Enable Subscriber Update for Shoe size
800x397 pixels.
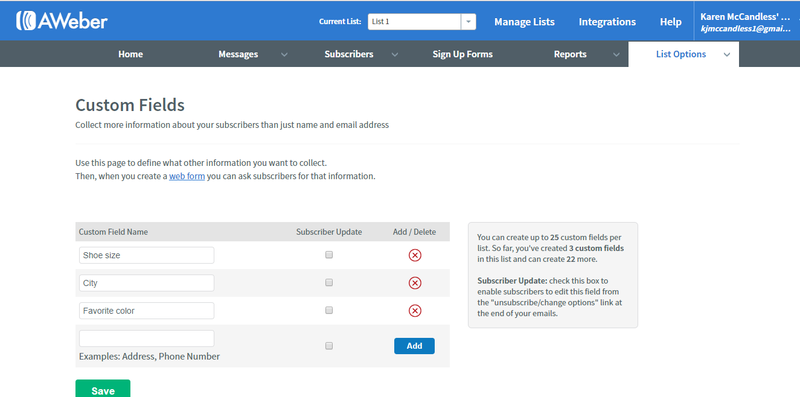[329, 255]
